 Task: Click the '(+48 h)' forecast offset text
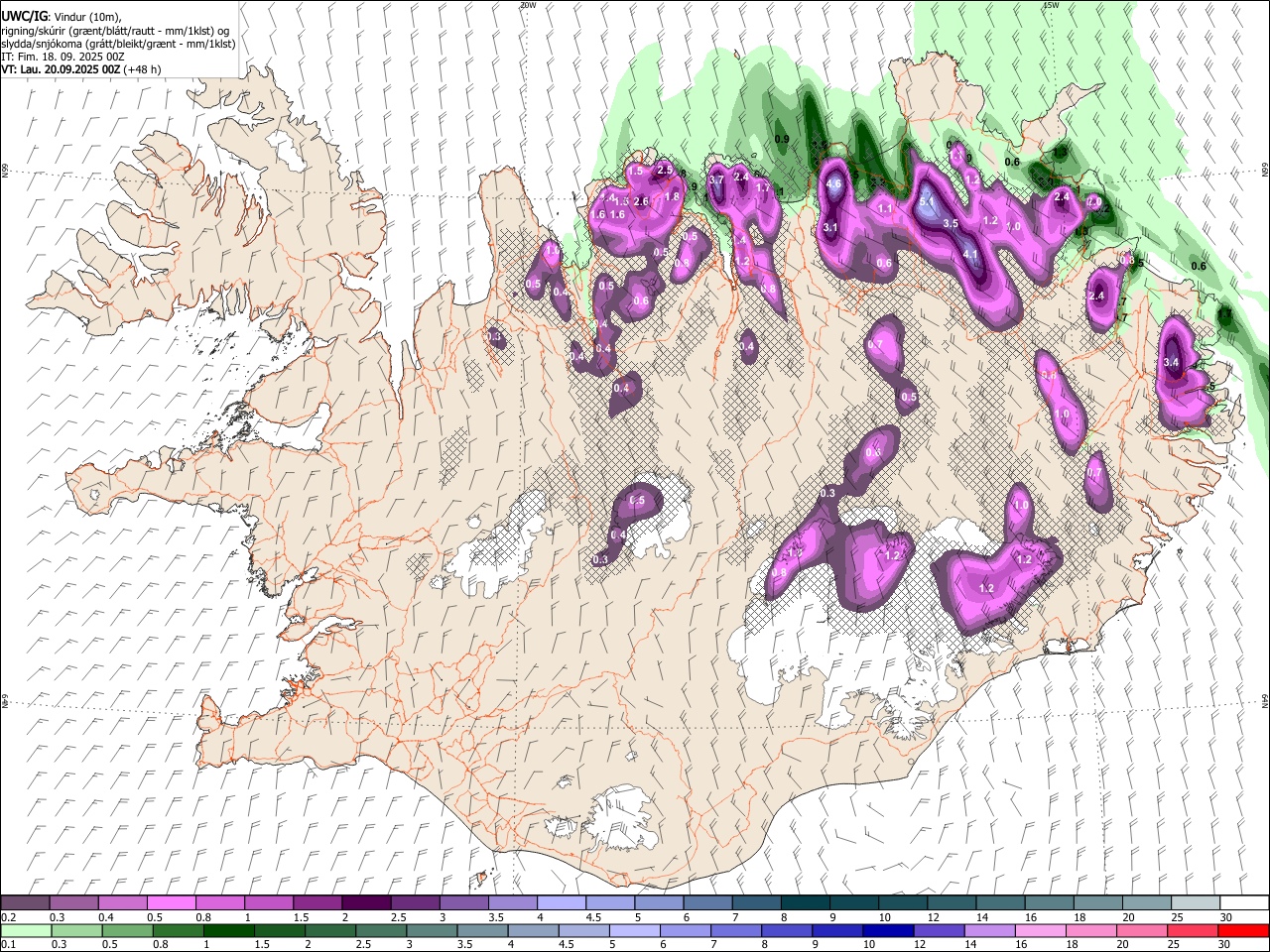tap(143, 69)
